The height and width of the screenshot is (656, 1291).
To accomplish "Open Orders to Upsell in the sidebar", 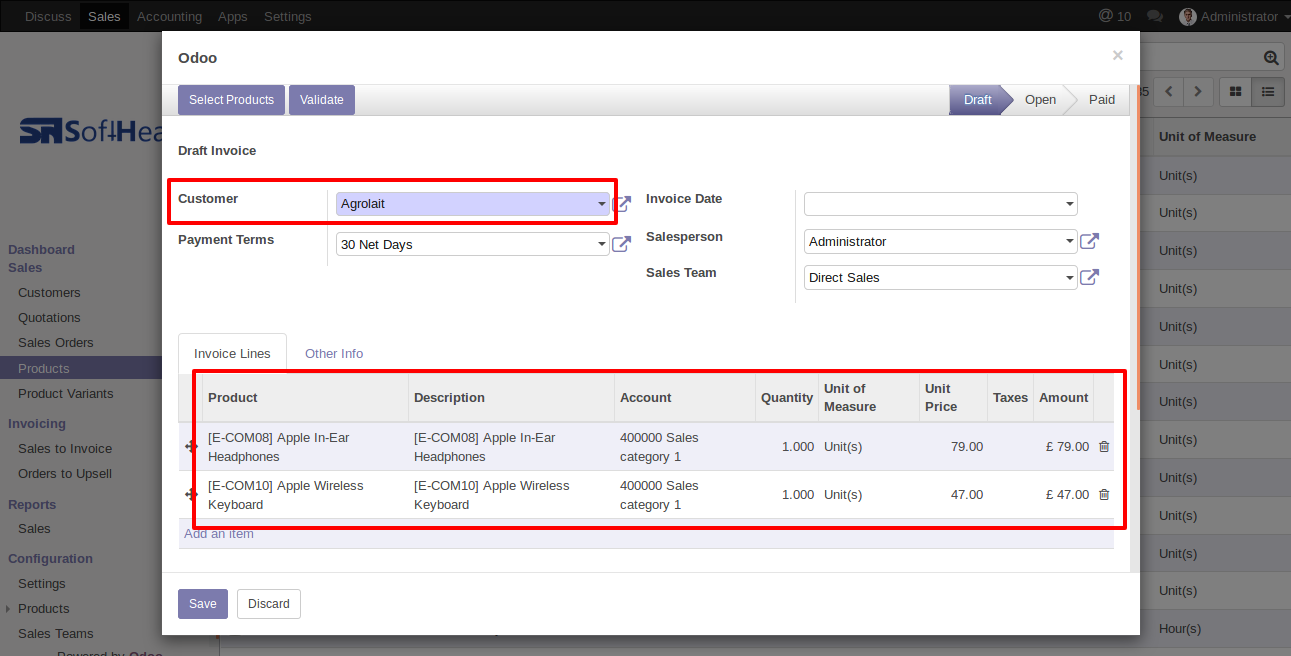I will pos(65,474).
